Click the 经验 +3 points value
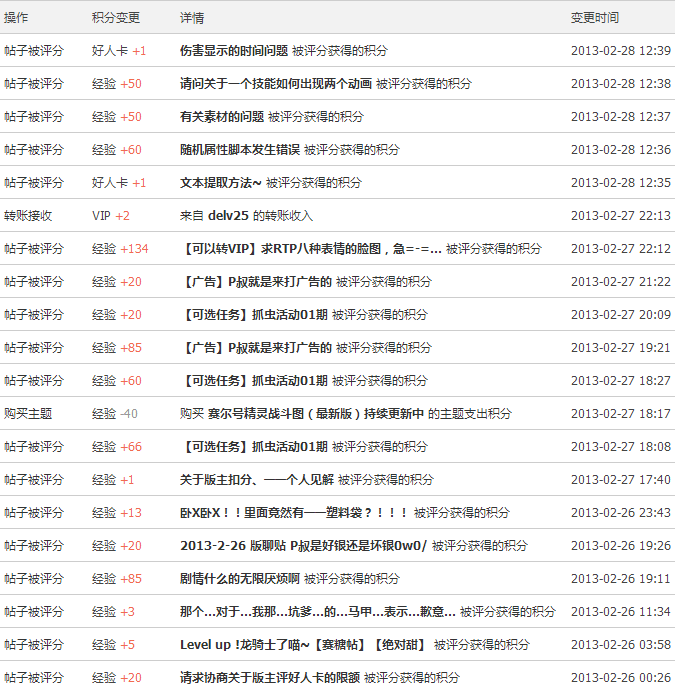The width and height of the screenshot is (676, 693). point(113,612)
